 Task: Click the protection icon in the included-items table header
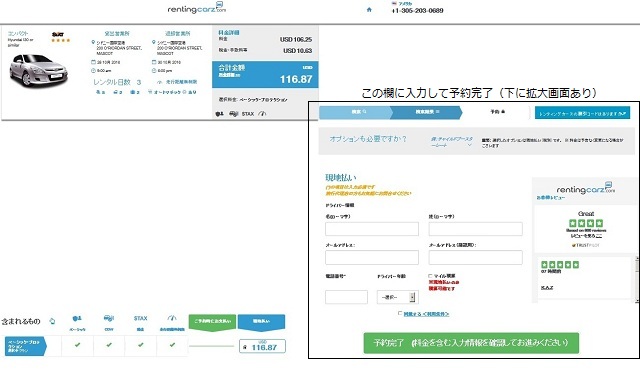(x=77, y=319)
